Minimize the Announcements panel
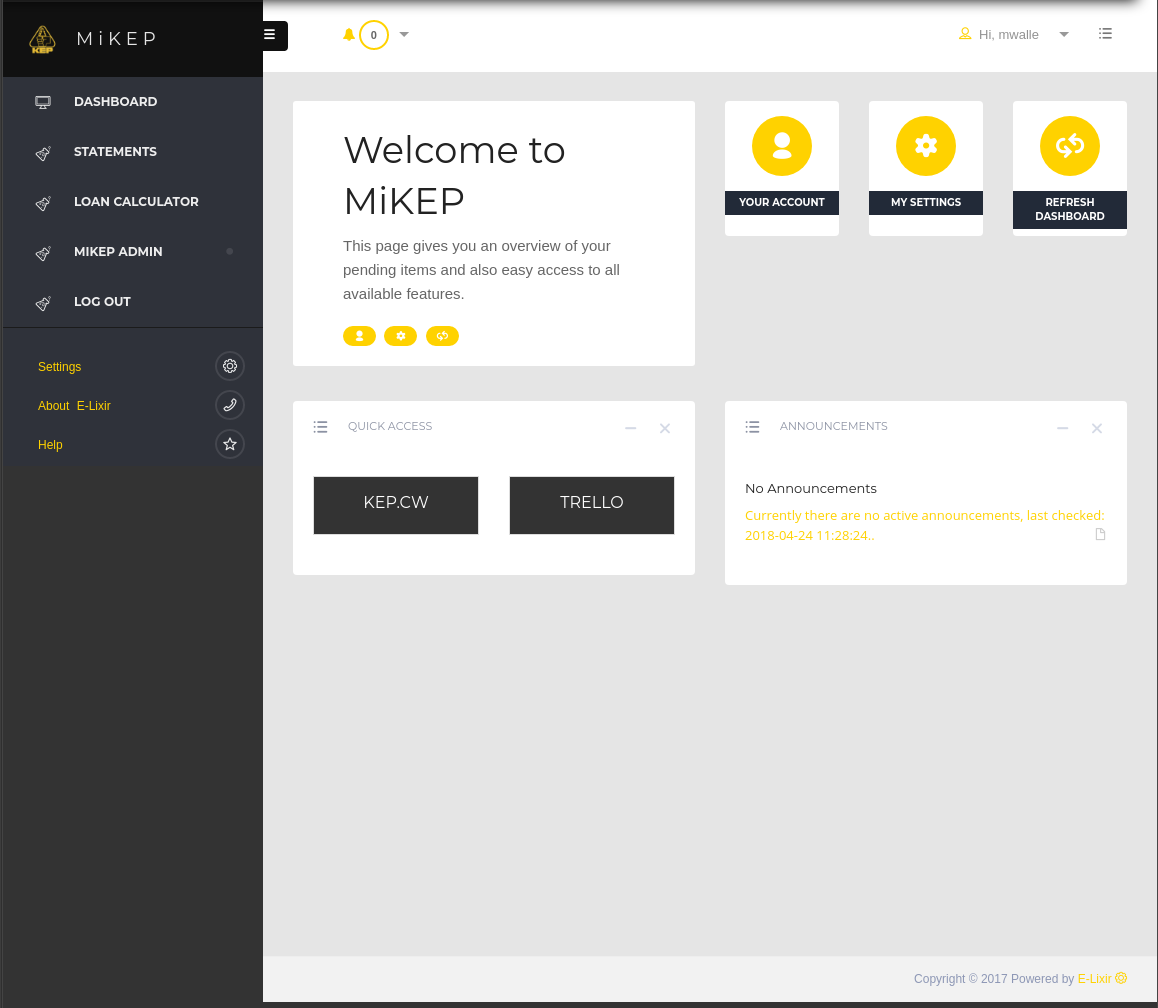 click(x=1063, y=428)
